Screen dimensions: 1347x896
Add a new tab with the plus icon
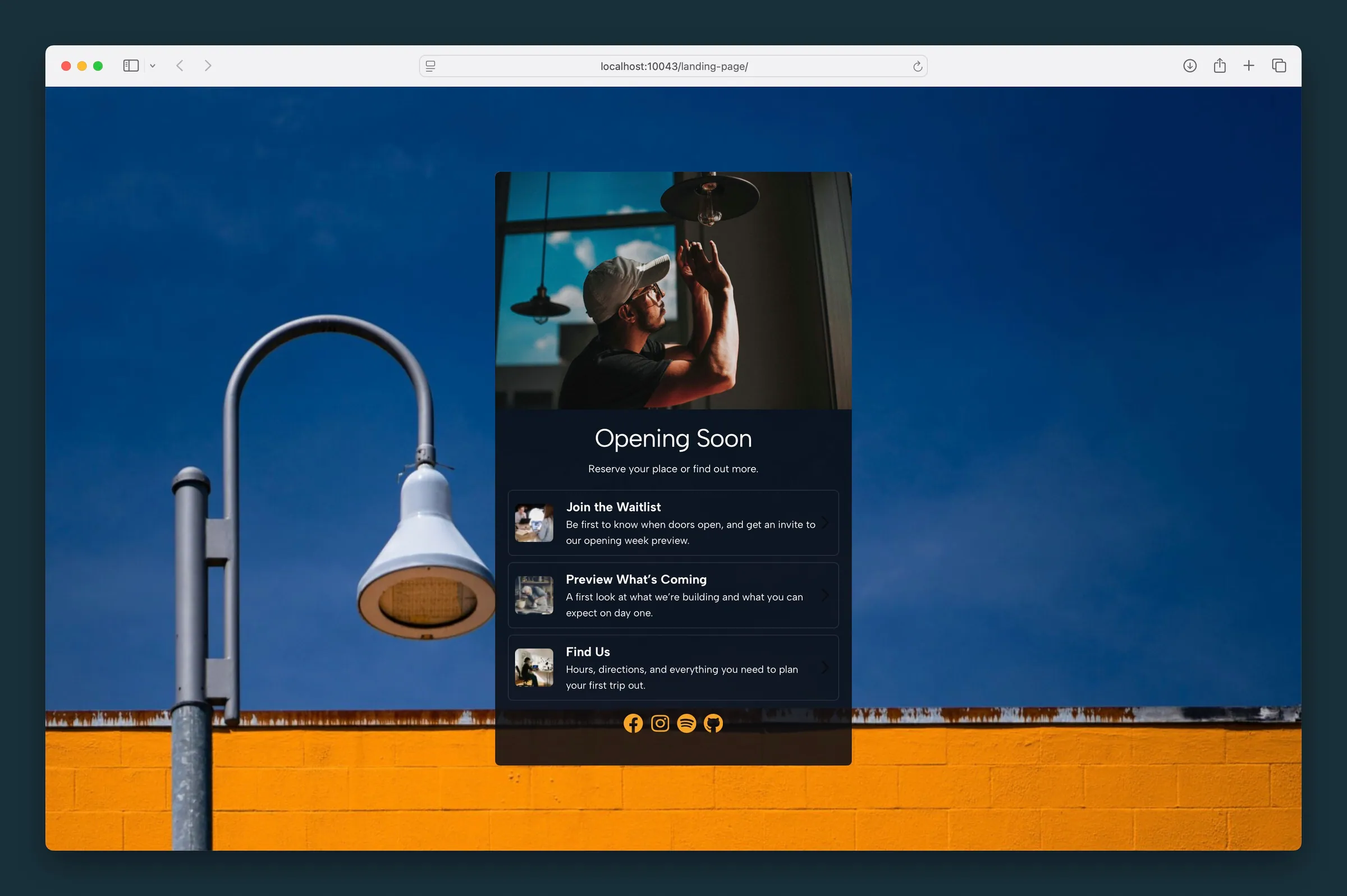click(x=1249, y=66)
